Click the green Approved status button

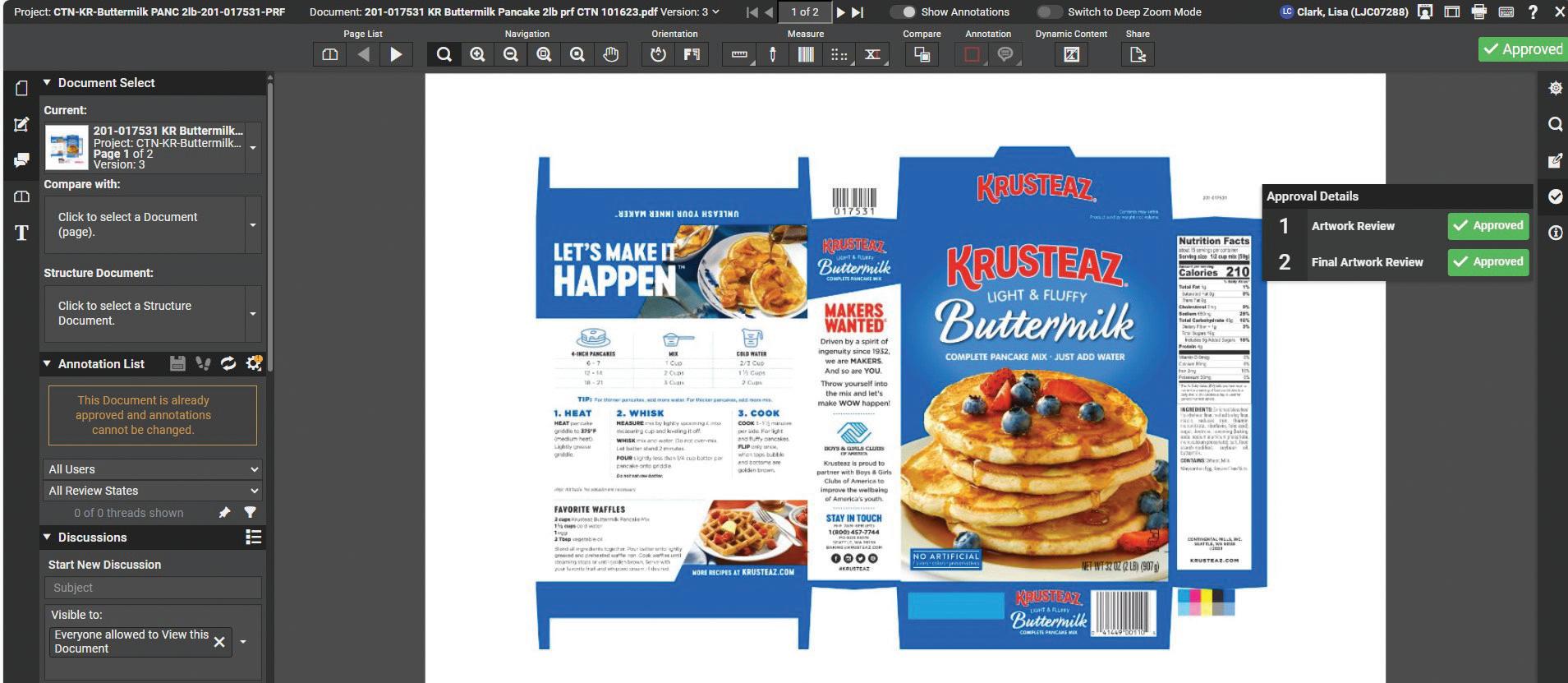click(1523, 49)
